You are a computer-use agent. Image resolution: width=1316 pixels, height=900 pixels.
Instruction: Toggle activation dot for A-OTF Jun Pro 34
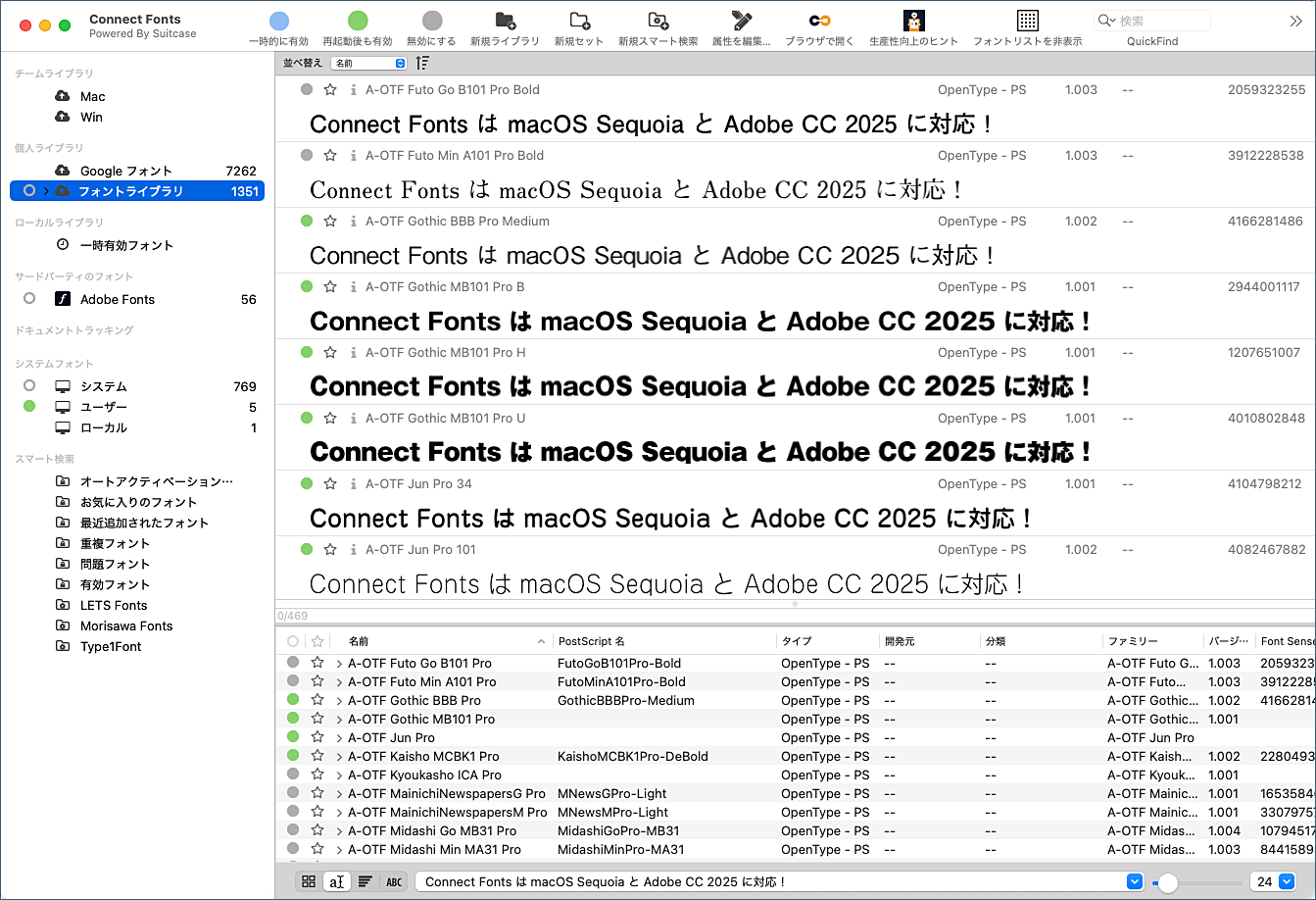[x=307, y=483]
